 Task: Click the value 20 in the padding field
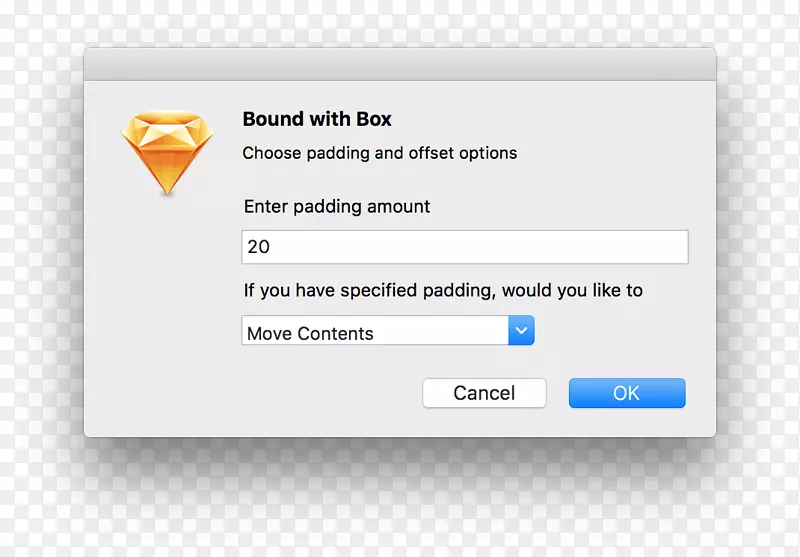259,247
